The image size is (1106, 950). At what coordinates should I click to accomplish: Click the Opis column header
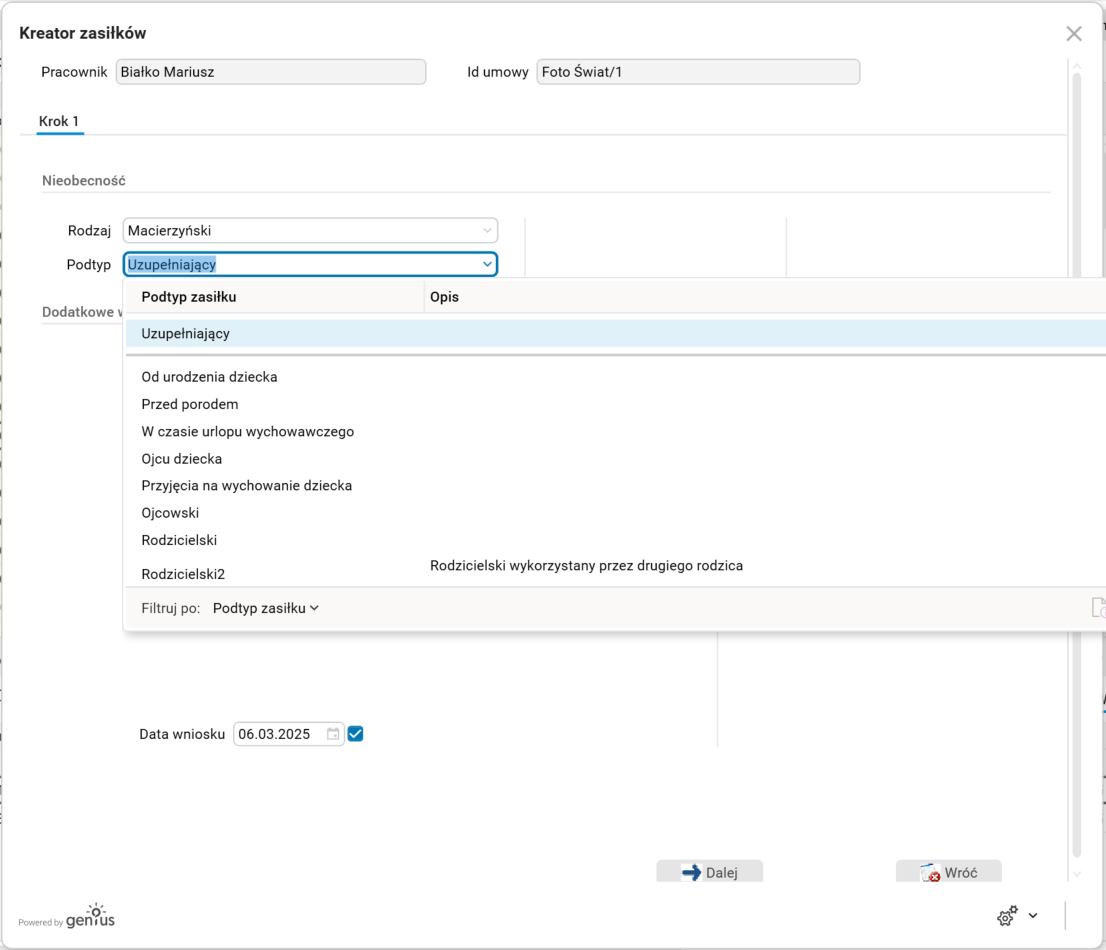tap(444, 297)
